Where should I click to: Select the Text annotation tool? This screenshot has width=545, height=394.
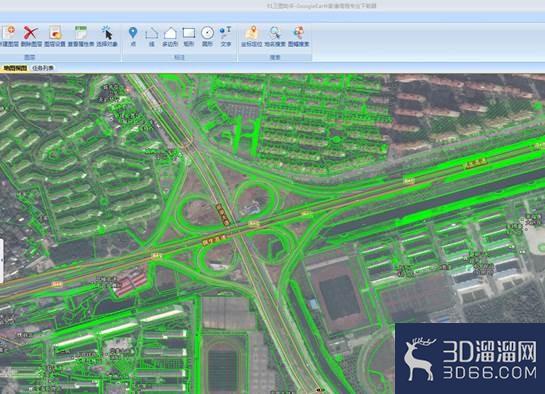(226, 36)
